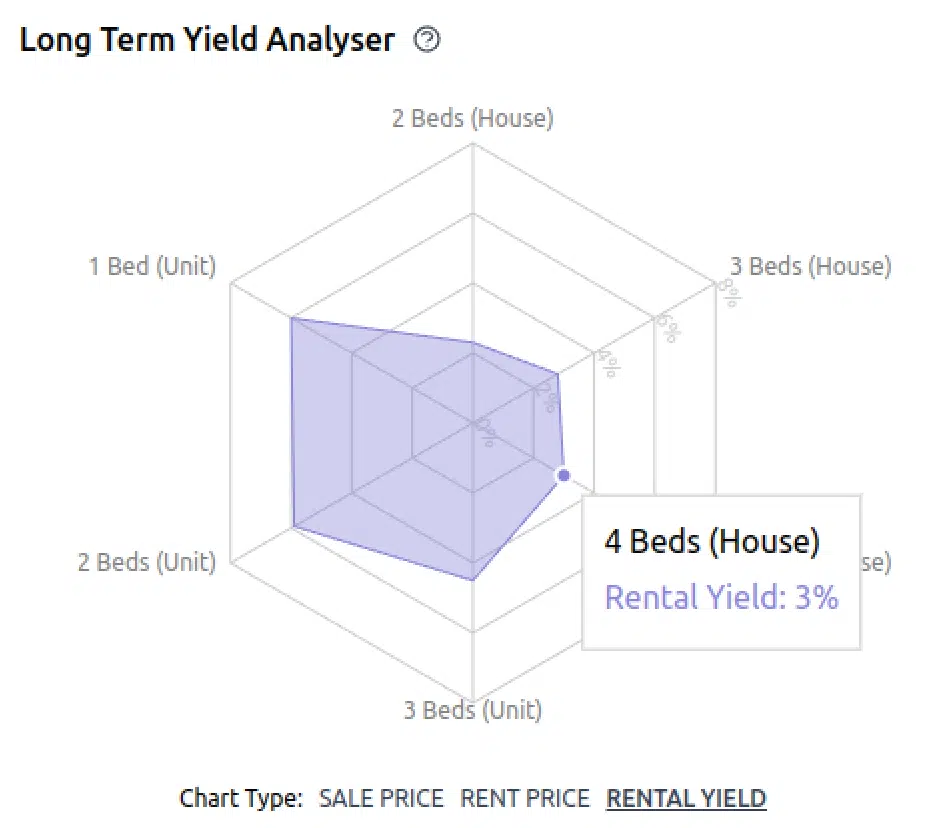Select the 1 Bed (Unit) radar vertex
Image resolution: width=944 pixels, height=828 pixels.
pos(291,318)
